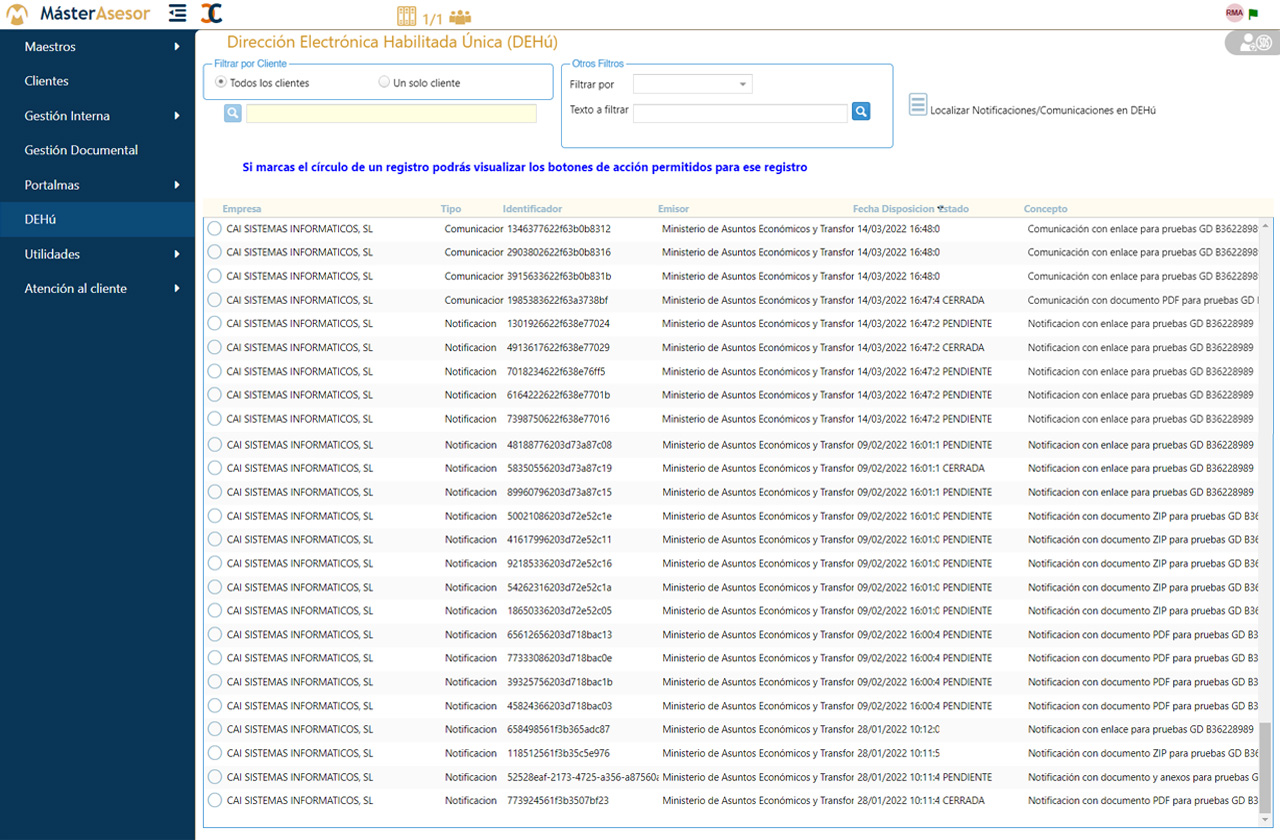Screen dimensions: 1280x840
Task: Click the client search magnifier icon
Action: click(x=233, y=113)
